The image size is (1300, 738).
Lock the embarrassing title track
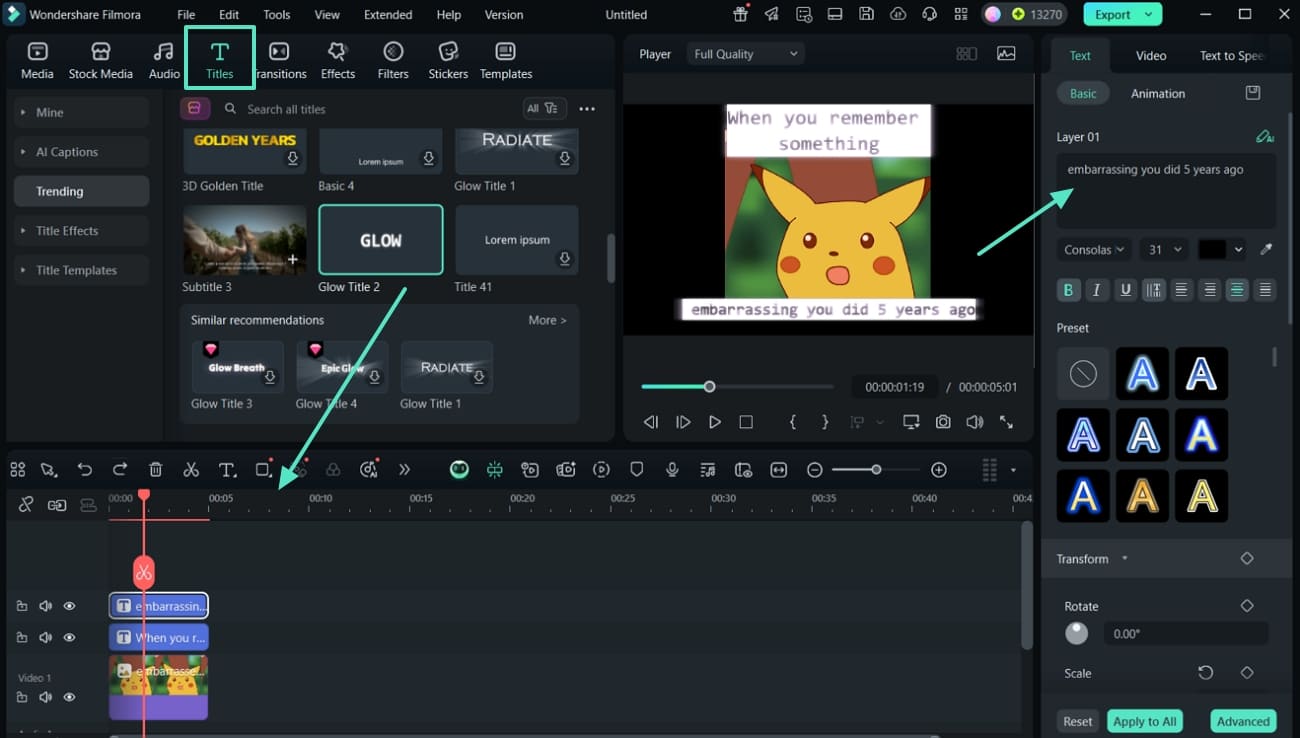click(21, 606)
